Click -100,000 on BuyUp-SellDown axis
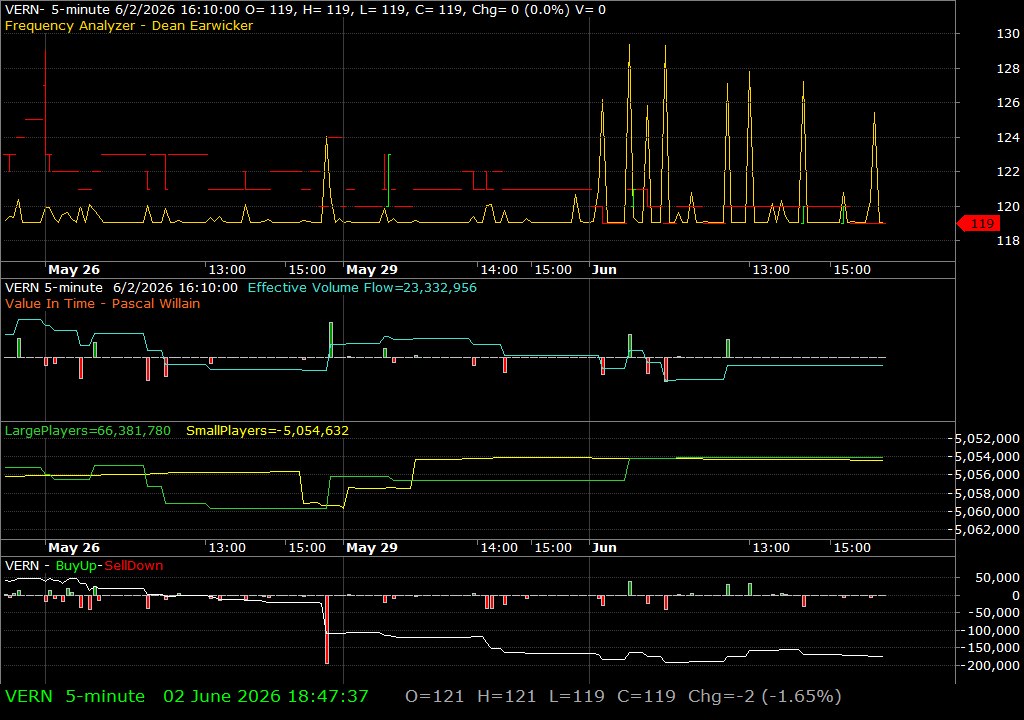 pos(991,631)
